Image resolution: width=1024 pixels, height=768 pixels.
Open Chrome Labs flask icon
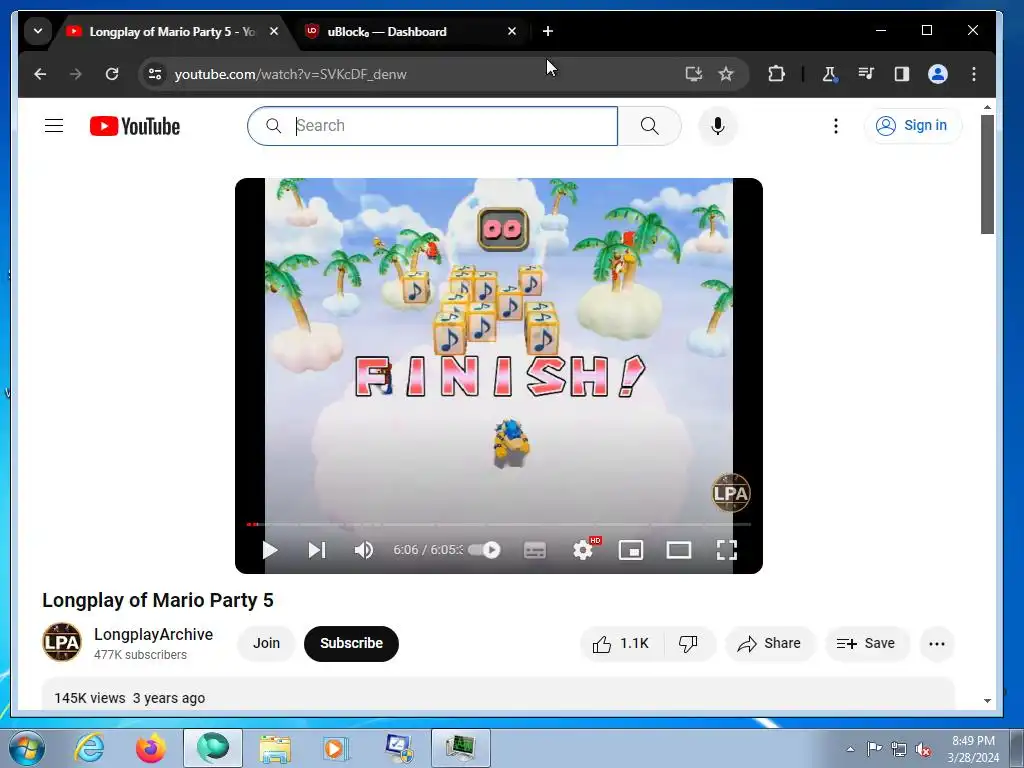pos(829,74)
